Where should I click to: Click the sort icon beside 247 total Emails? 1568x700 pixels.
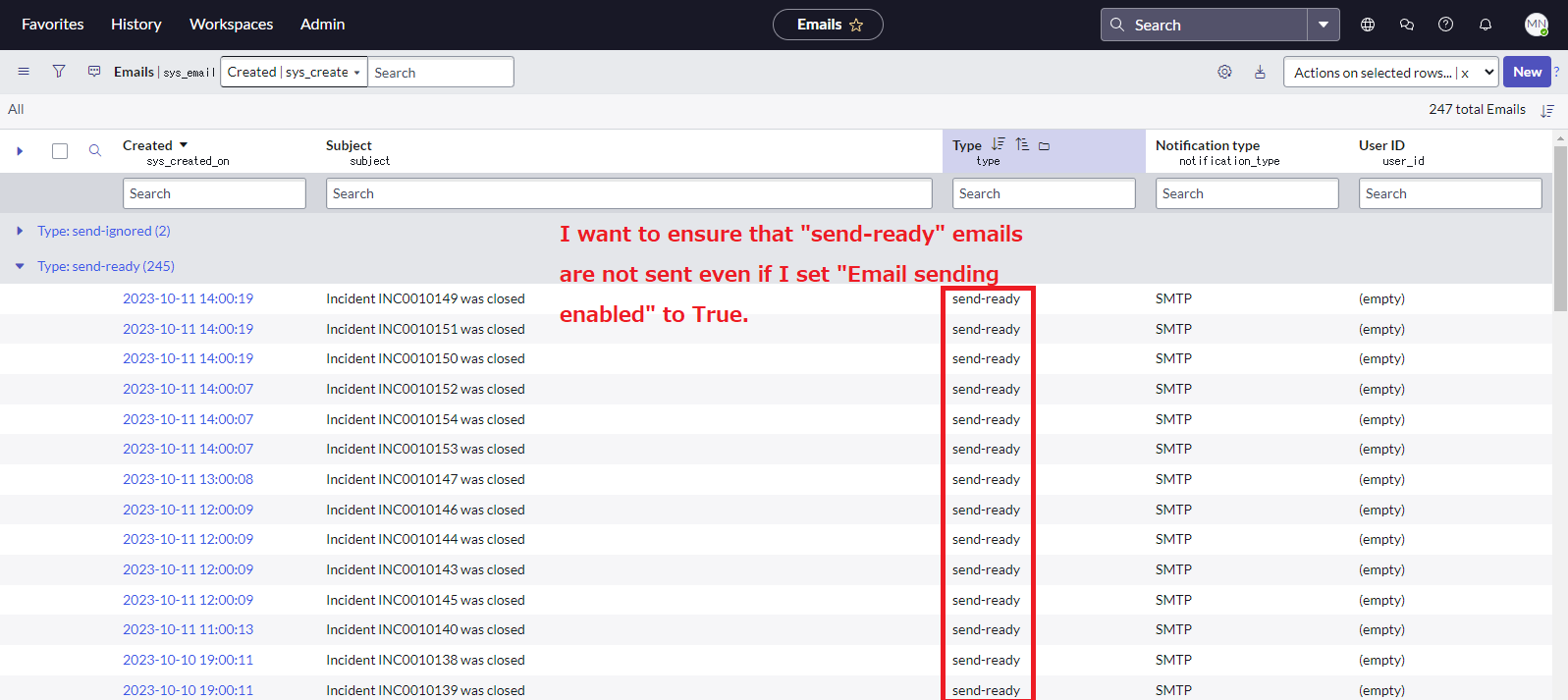click(1547, 110)
